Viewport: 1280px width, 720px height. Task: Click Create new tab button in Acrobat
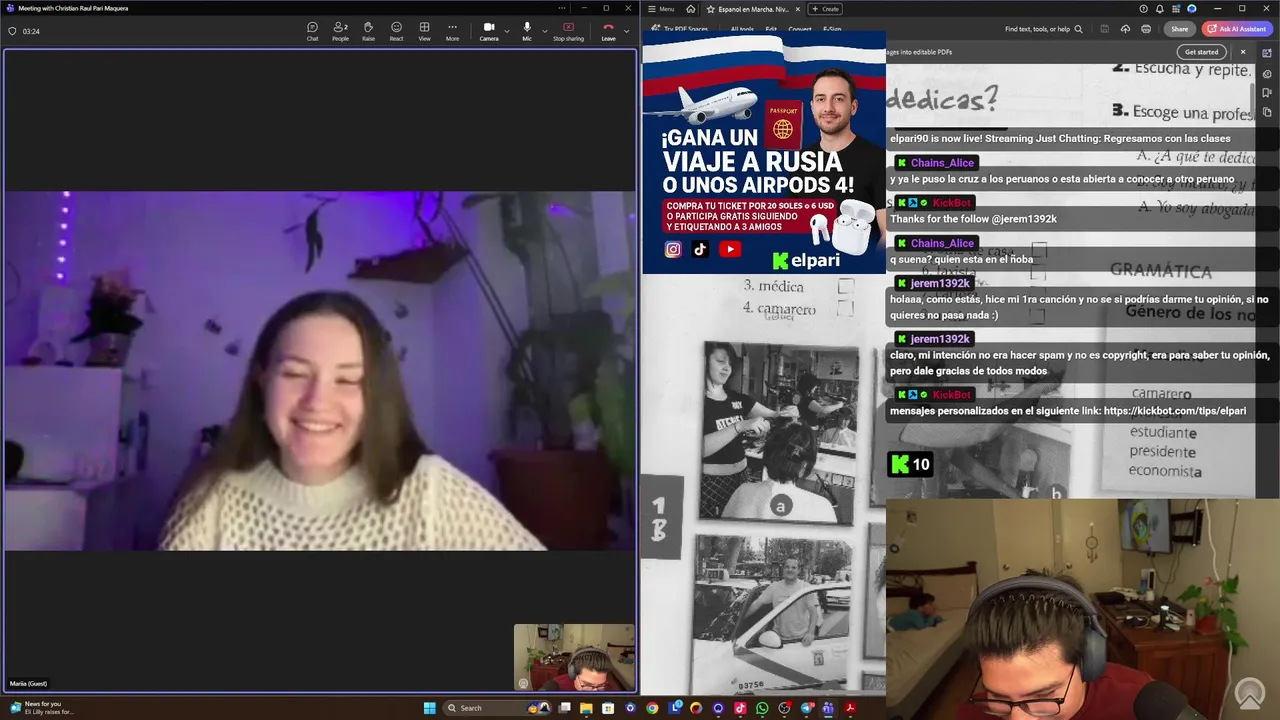click(x=825, y=9)
